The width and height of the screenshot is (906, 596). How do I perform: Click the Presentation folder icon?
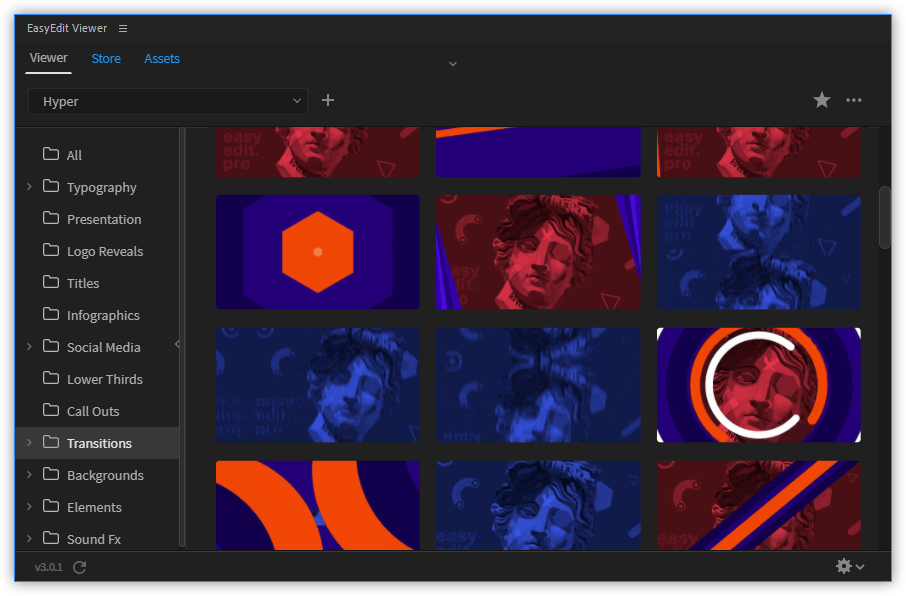51,218
